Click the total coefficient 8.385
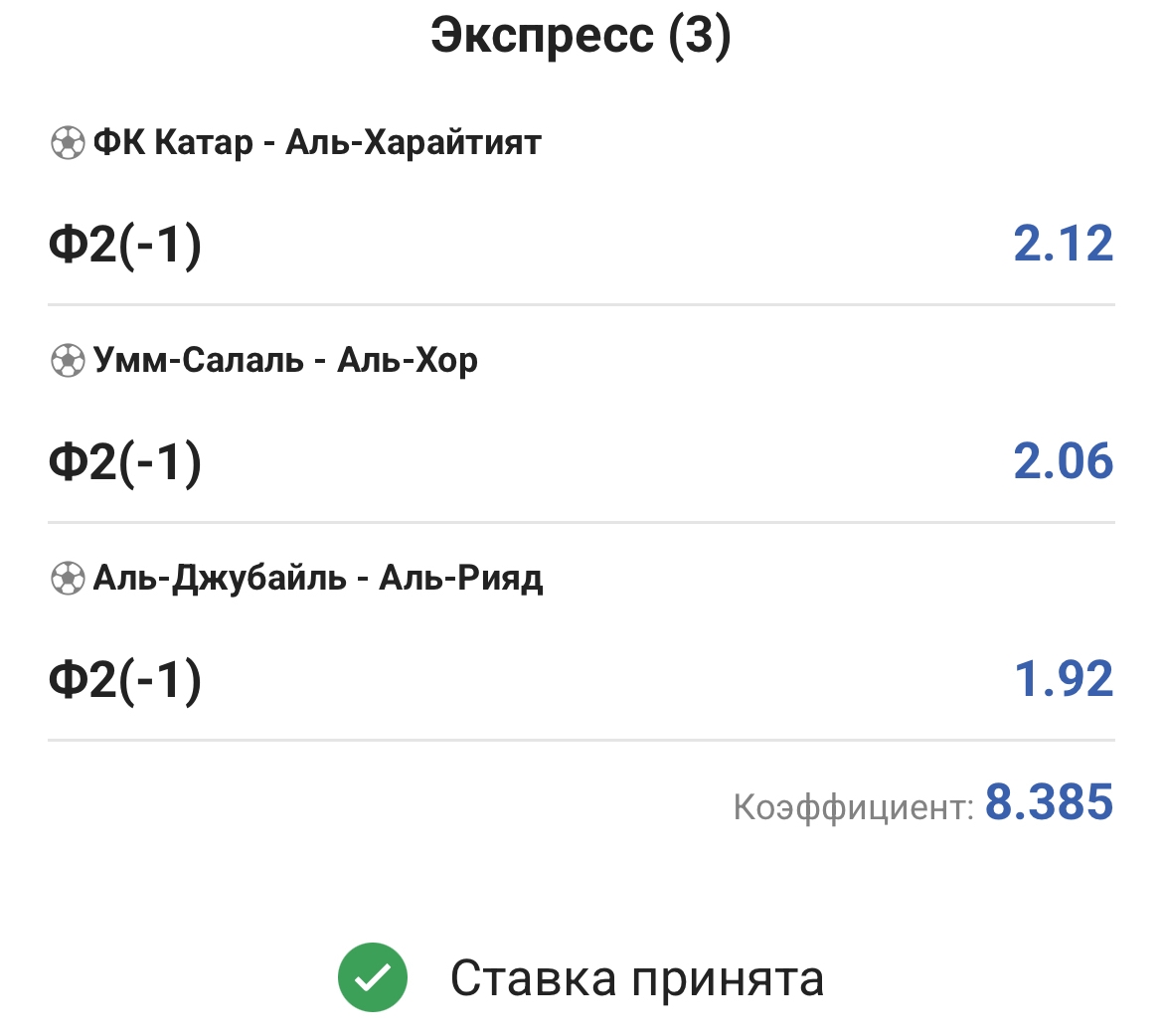 [1049, 803]
